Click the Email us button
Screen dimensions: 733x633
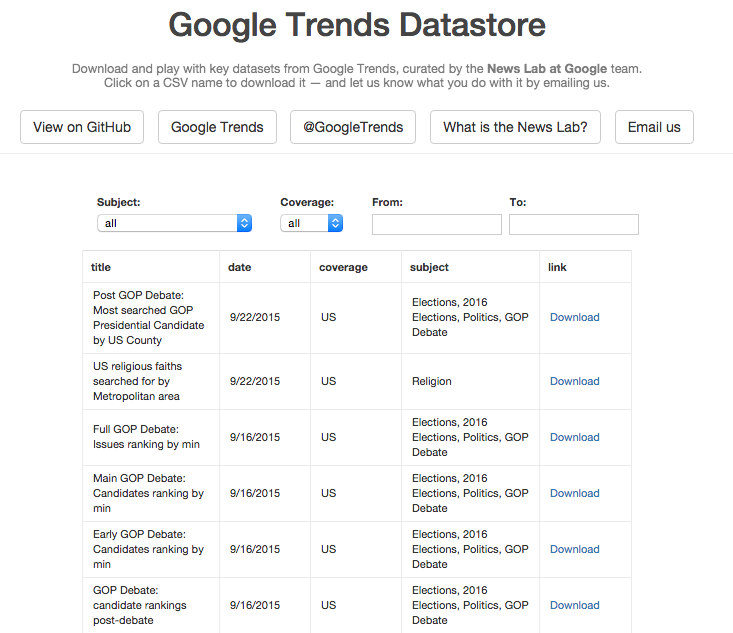coord(654,127)
